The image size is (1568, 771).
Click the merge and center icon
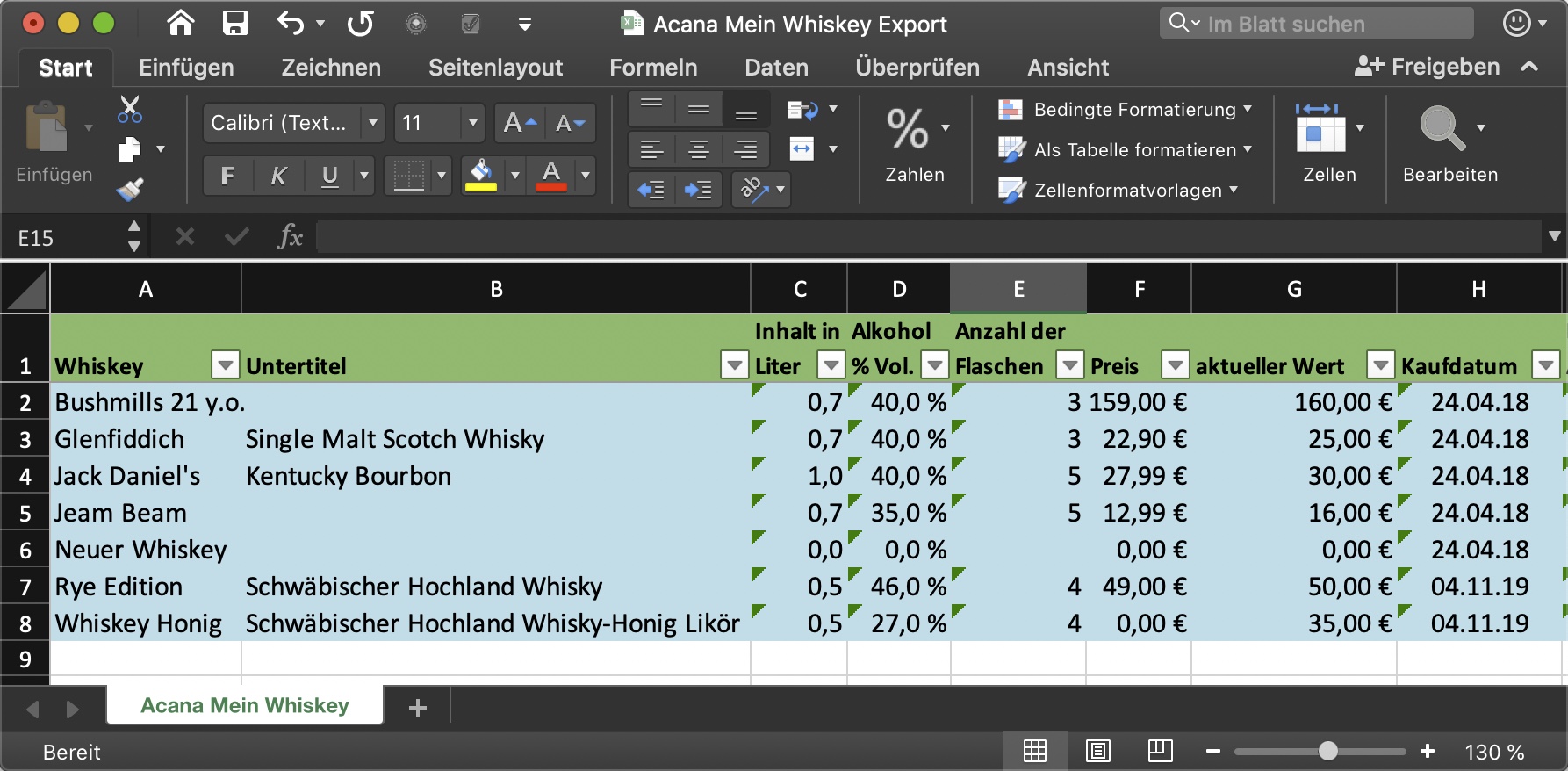tap(802, 149)
